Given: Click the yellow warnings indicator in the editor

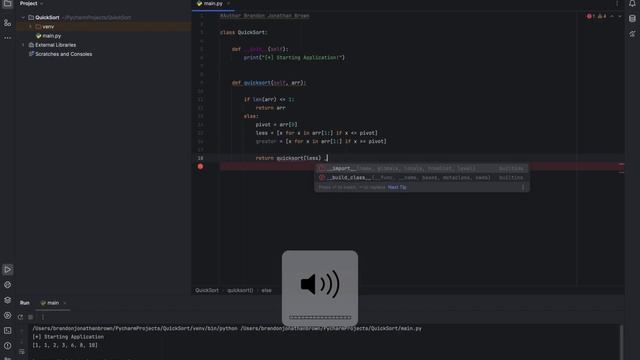Looking at the screenshot, I should pos(602,16).
